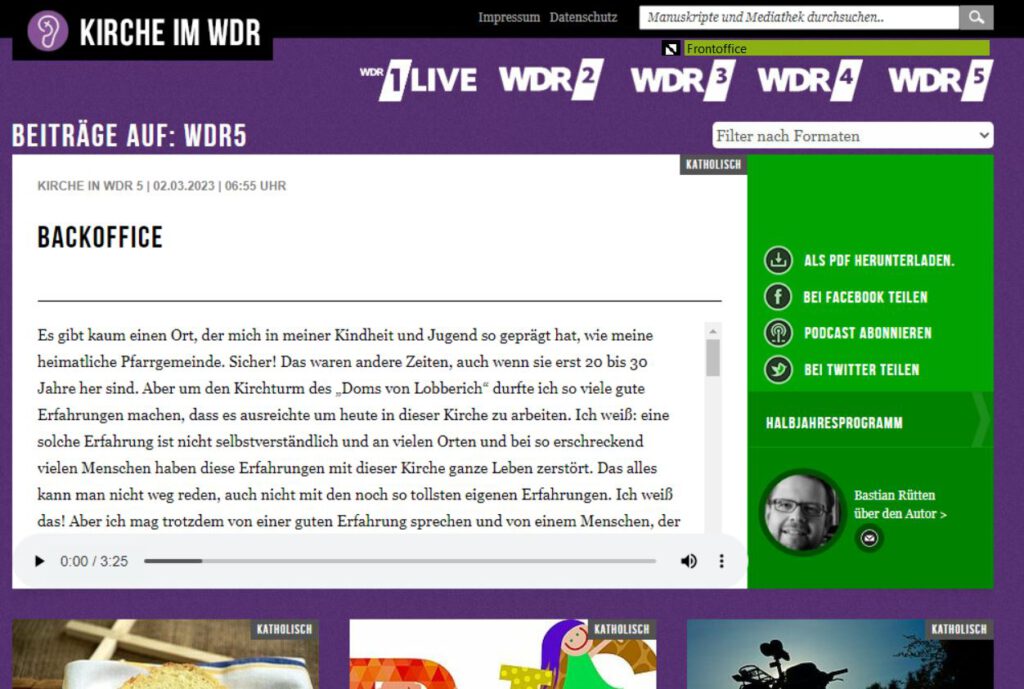The height and width of the screenshot is (689, 1024).
Task: Open the Filter nach Formaten dropdown
Action: pos(853,136)
